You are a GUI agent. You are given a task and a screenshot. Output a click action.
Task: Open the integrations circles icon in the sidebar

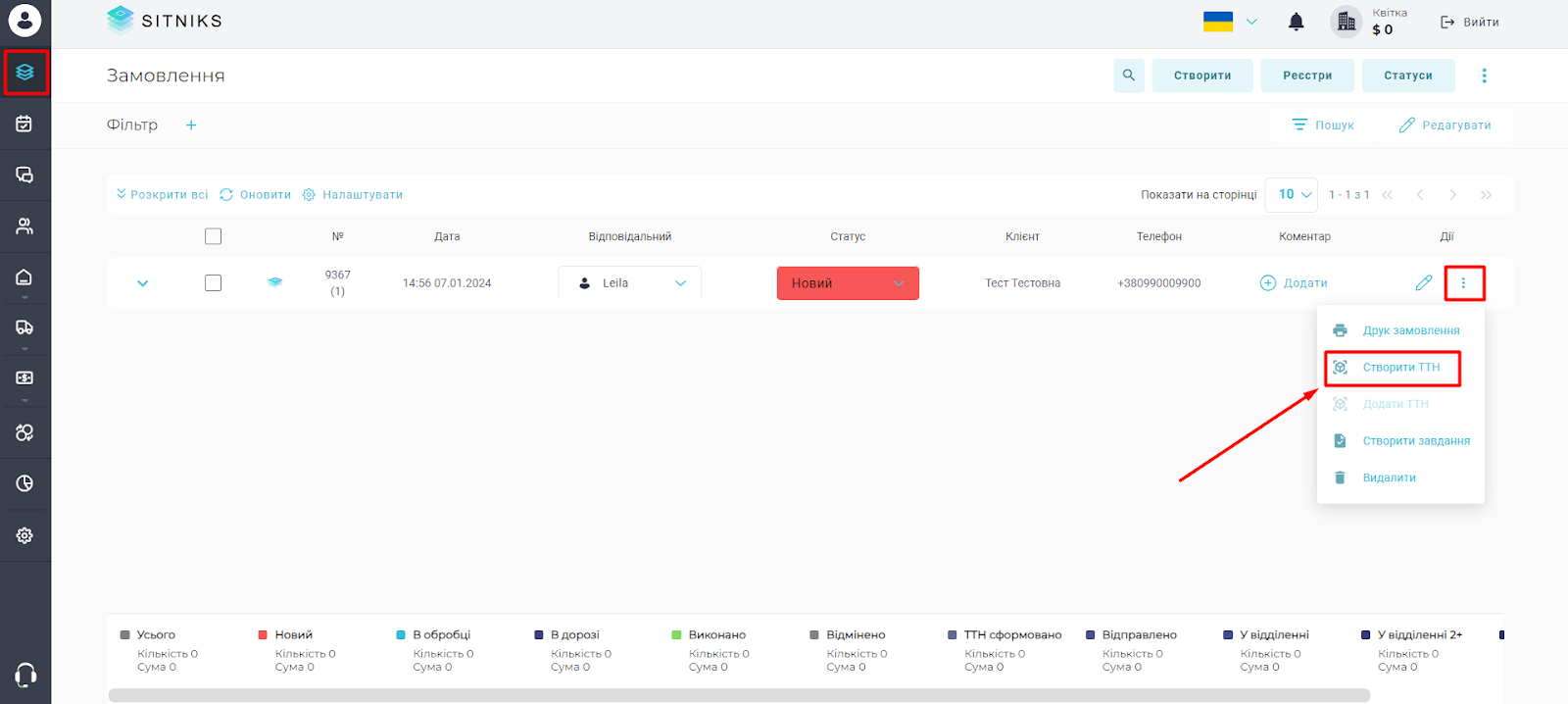tap(24, 432)
